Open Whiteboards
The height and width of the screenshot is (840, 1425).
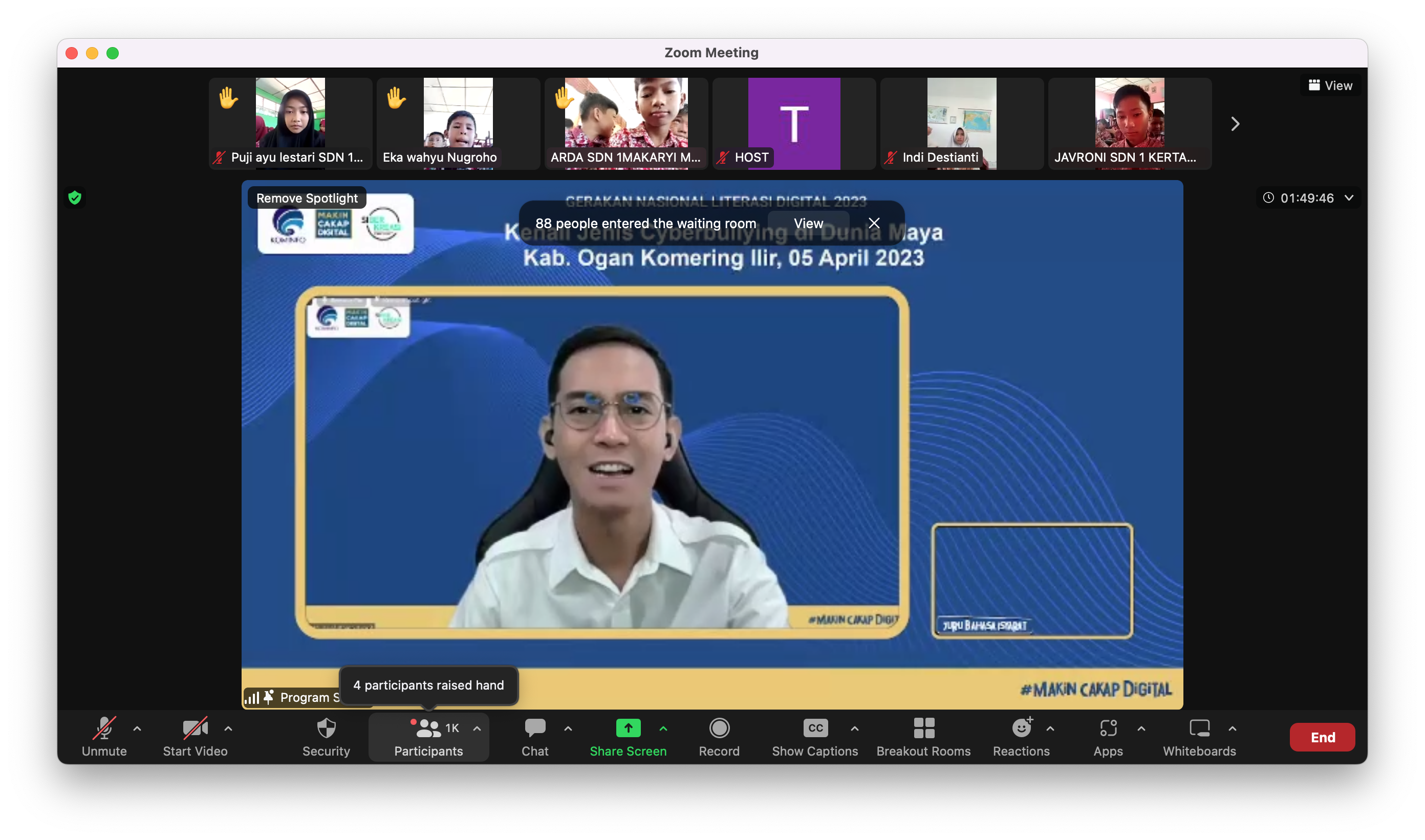(1200, 737)
